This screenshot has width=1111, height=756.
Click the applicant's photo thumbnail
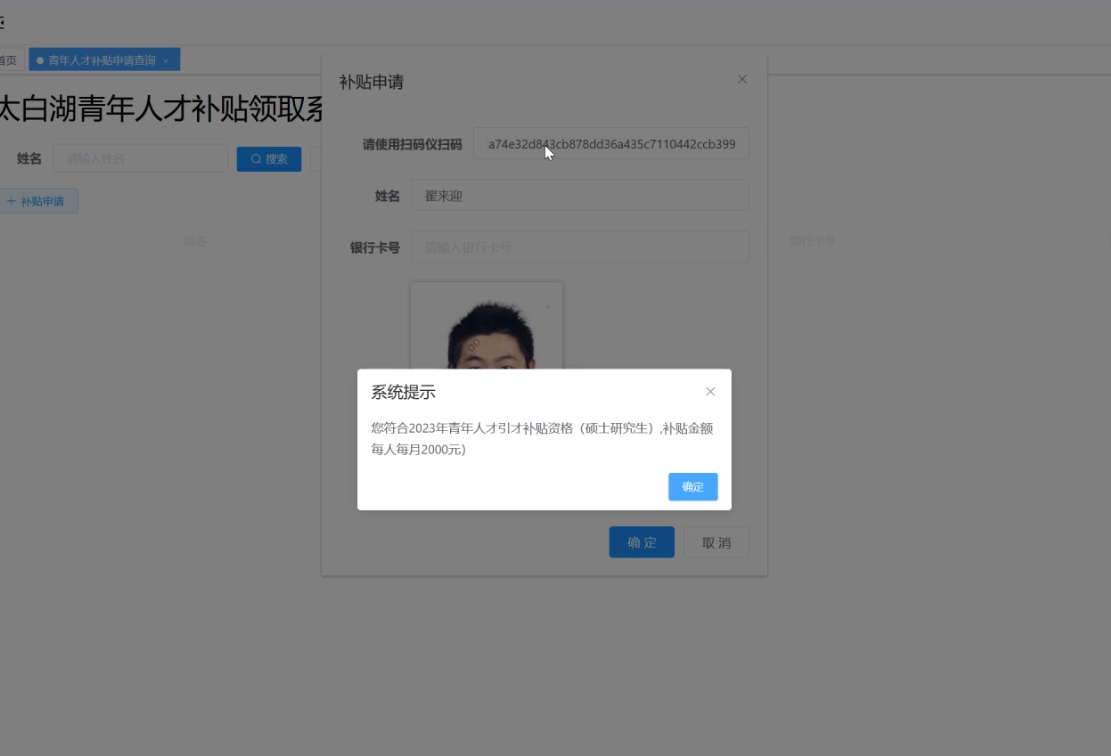click(486, 330)
